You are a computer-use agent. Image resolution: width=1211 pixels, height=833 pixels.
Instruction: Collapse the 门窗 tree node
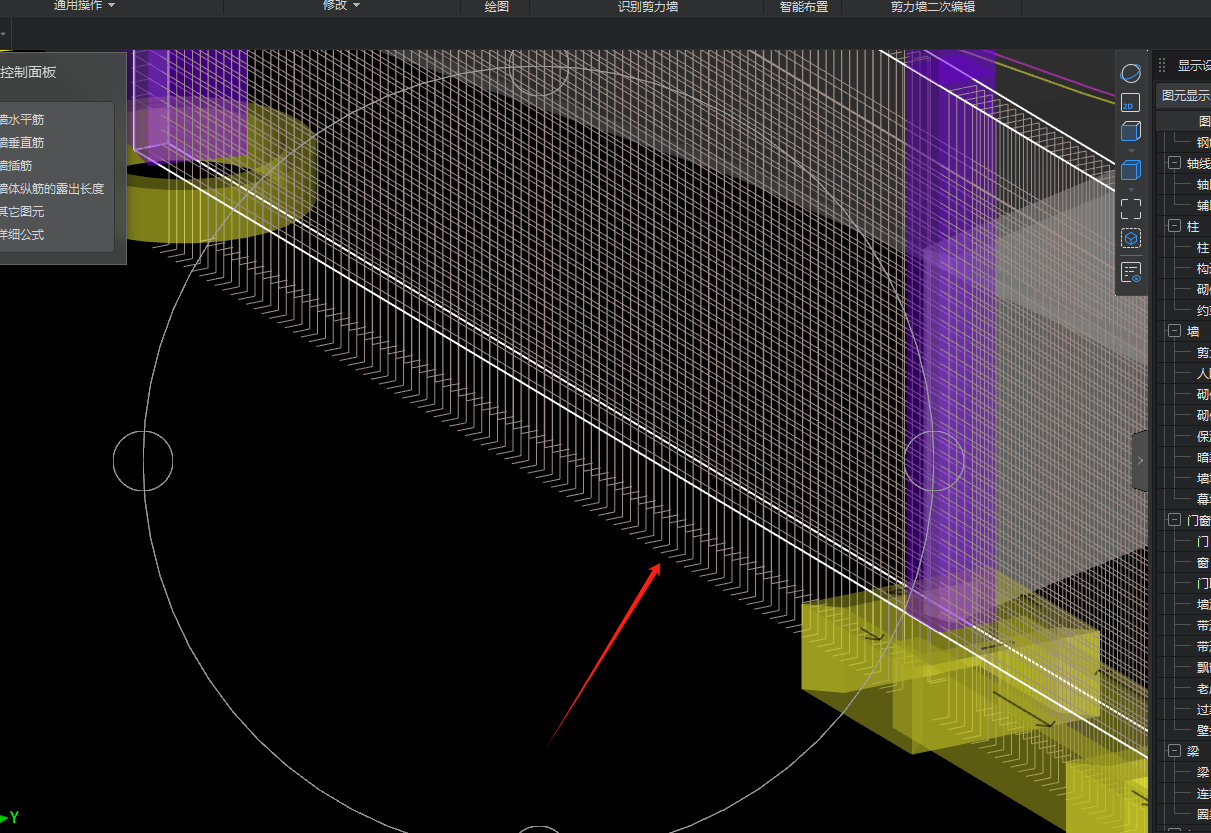pyautogui.click(x=1173, y=520)
